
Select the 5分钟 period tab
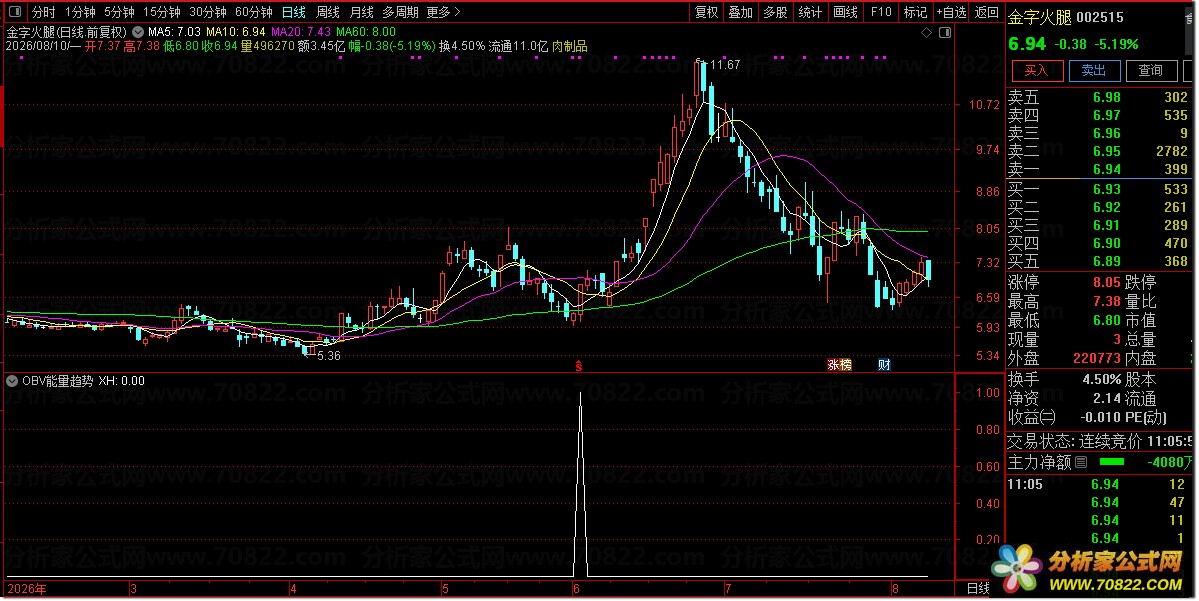(119, 12)
